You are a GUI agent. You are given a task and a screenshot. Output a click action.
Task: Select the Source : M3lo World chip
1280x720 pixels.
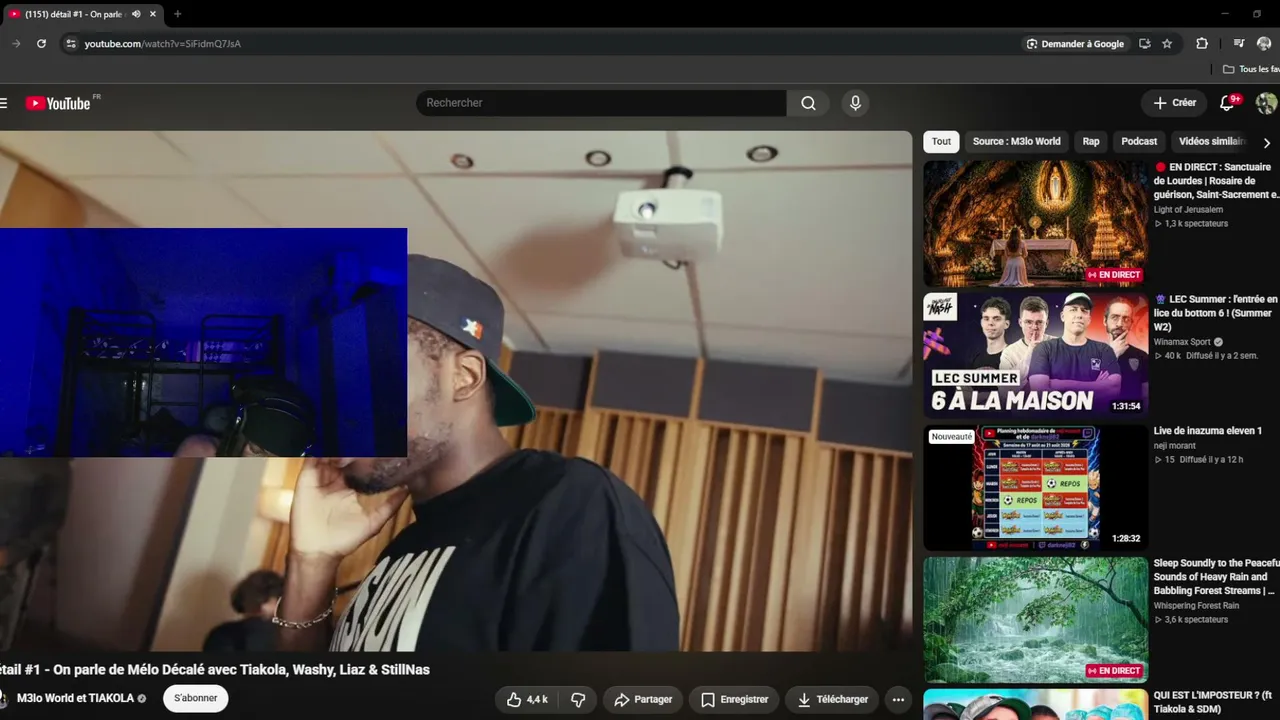[1016, 142]
